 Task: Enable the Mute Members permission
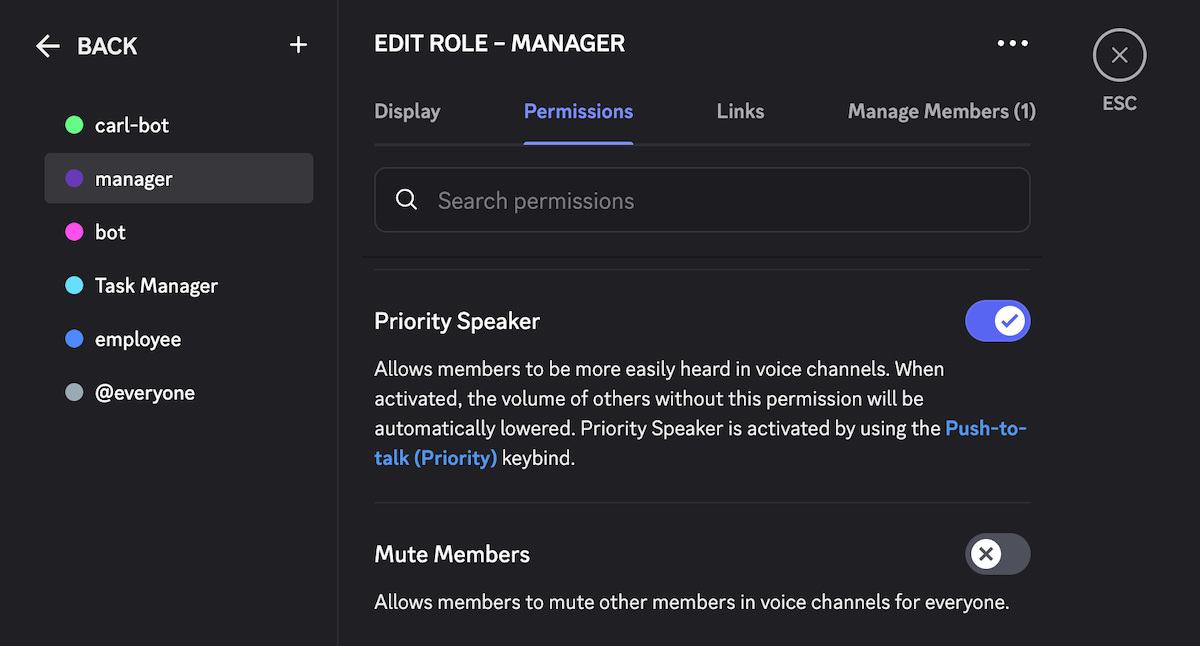point(997,554)
